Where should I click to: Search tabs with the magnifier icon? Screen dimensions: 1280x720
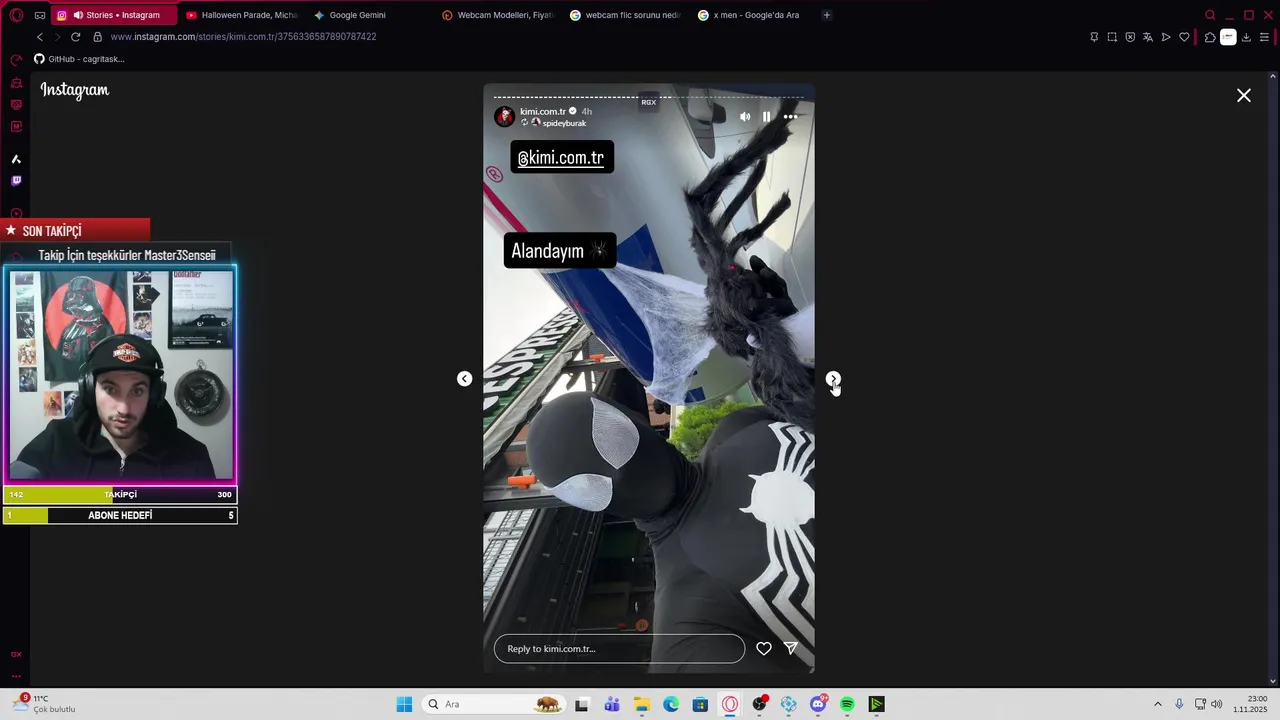(x=1210, y=15)
